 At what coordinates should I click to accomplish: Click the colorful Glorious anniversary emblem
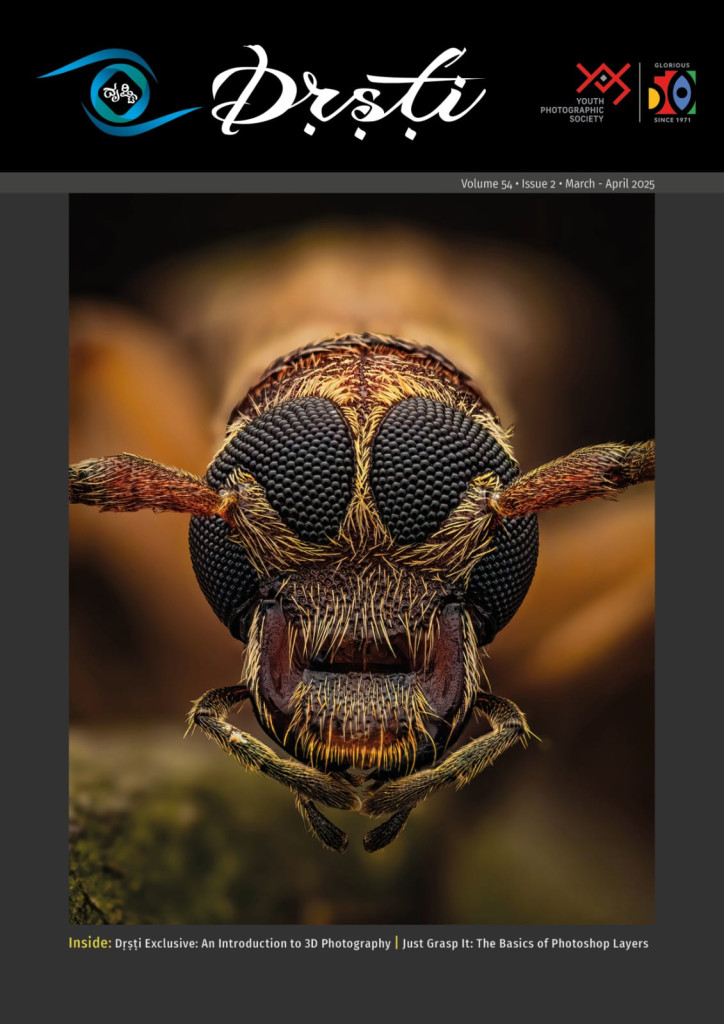(671, 94)
